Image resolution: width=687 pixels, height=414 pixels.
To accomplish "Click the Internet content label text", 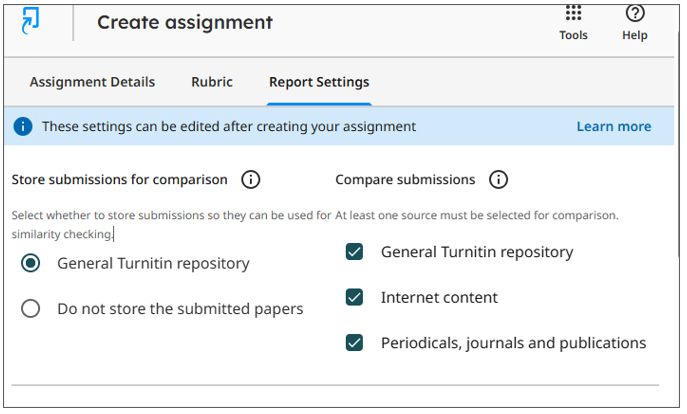I will pos(439,298).
